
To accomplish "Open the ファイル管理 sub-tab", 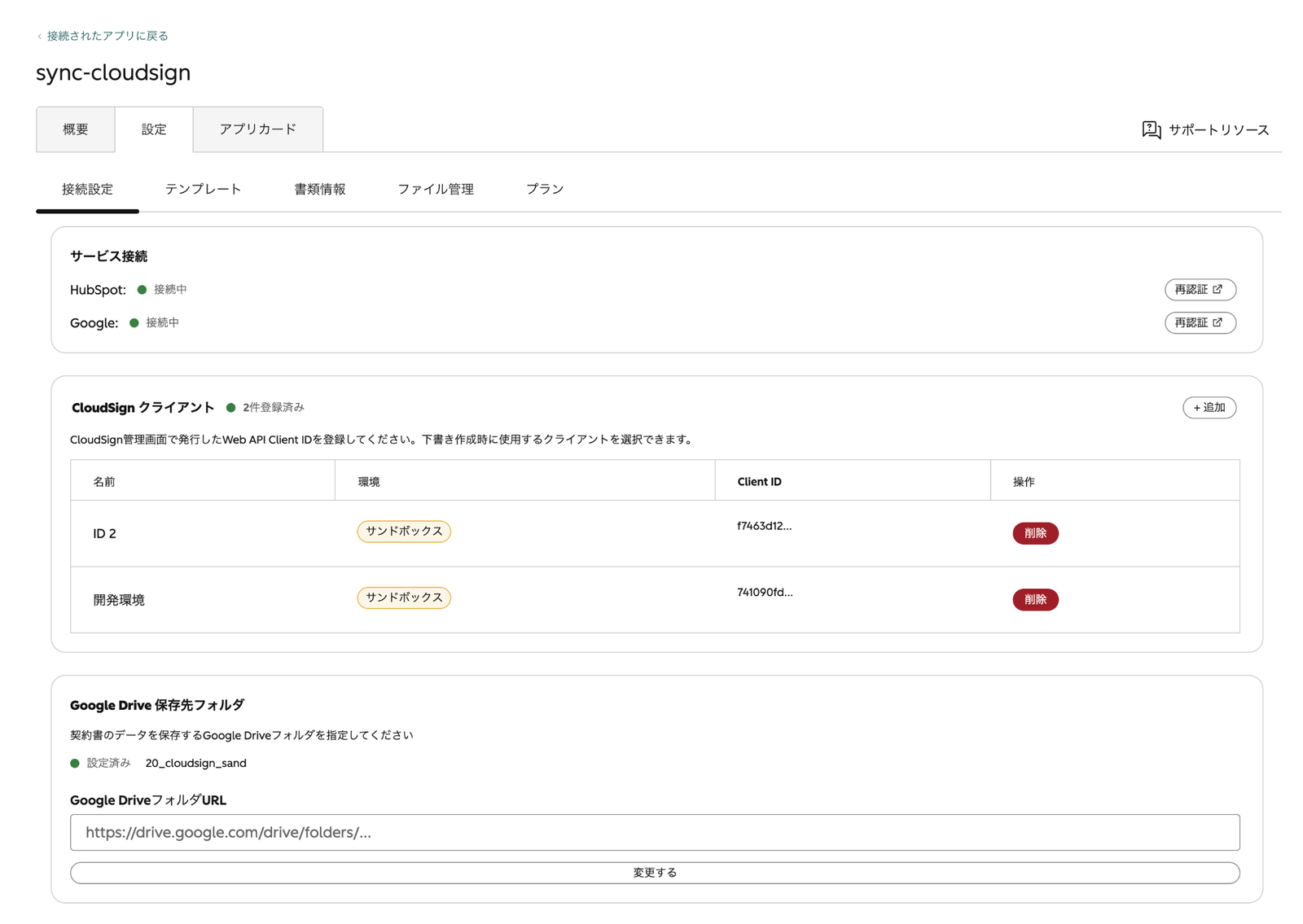I will click(436, 189).
